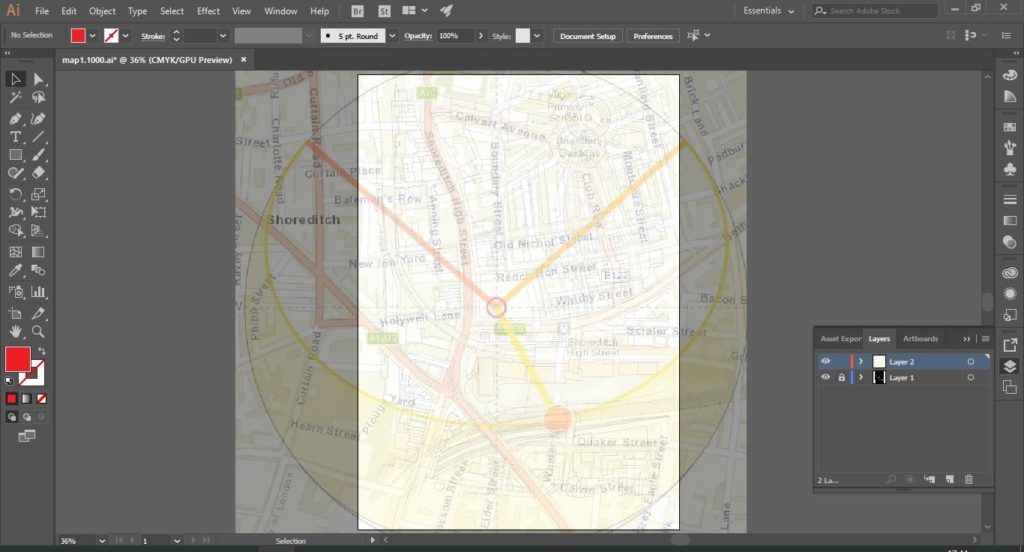Click Layer 1 target circle
The width and height of the screenshot is (1024, 552).
click(x=970, y=378)
